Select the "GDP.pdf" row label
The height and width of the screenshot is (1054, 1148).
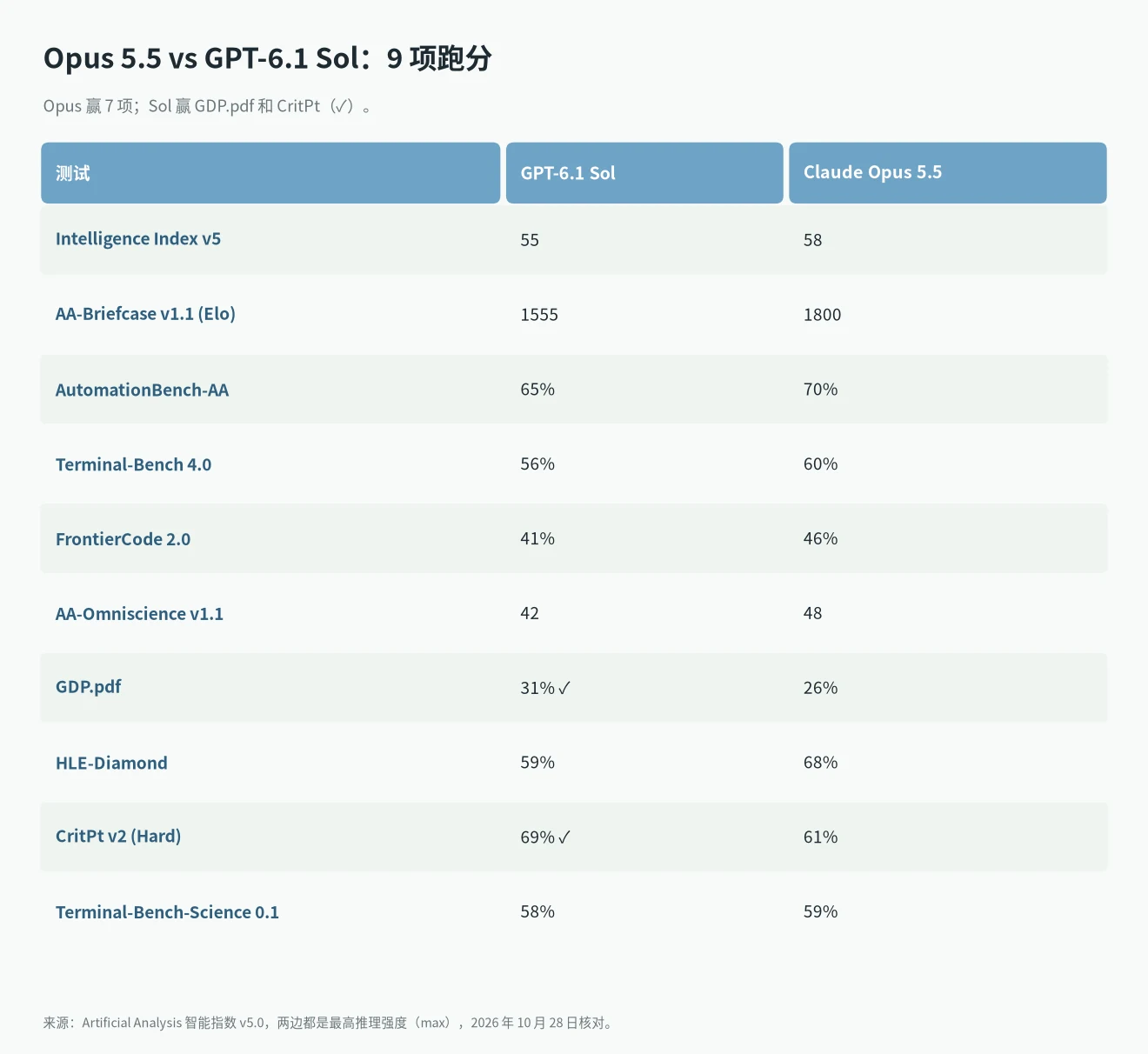(88, 687)
